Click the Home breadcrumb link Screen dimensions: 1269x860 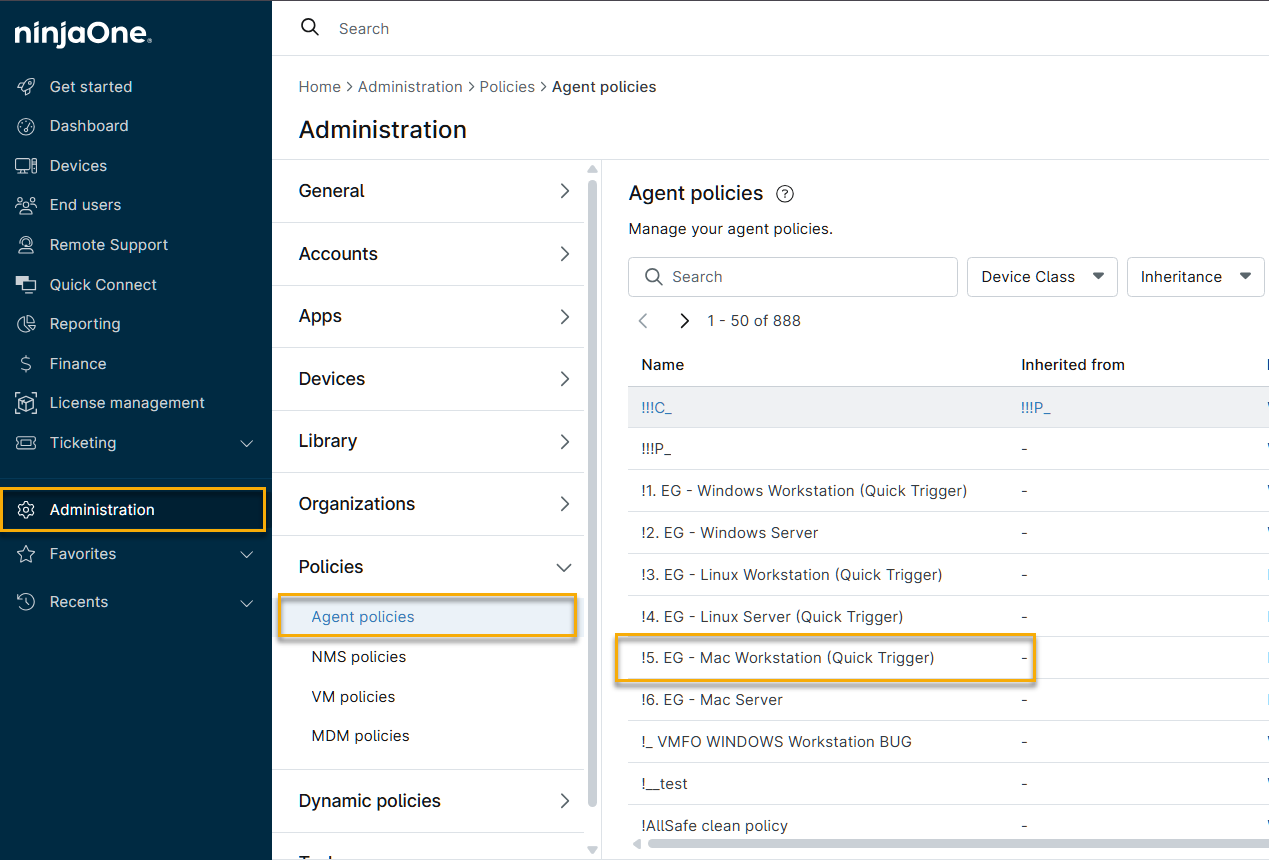point(319,87)
